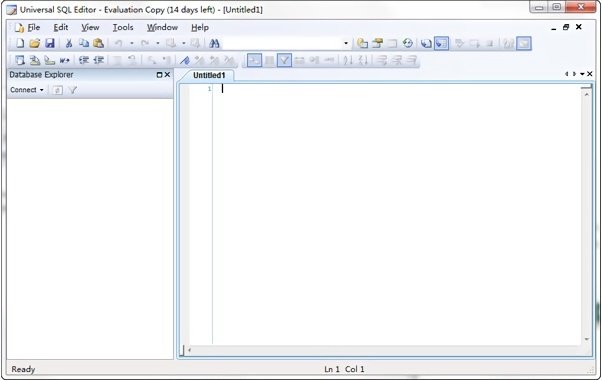Open the View menu
This screenshot has height=380, width=602.
90,27
